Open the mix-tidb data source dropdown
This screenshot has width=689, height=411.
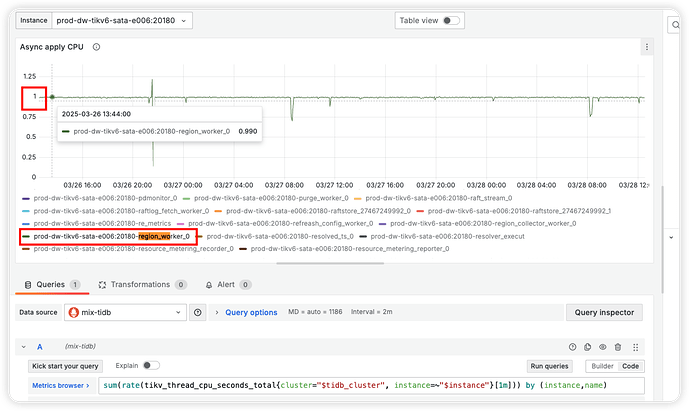pyautogui.click(x=126, y=312)
